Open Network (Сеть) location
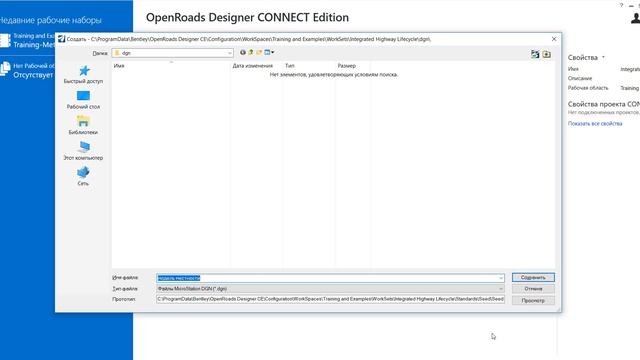Viewport: 640px width, 360px height. coord(83,176)
